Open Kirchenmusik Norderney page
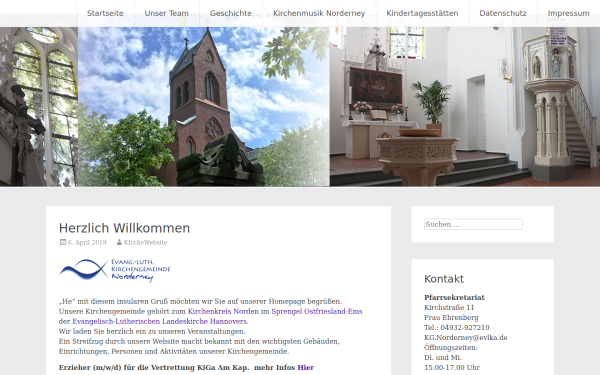 pyautogui.click(x=319, y=13)
